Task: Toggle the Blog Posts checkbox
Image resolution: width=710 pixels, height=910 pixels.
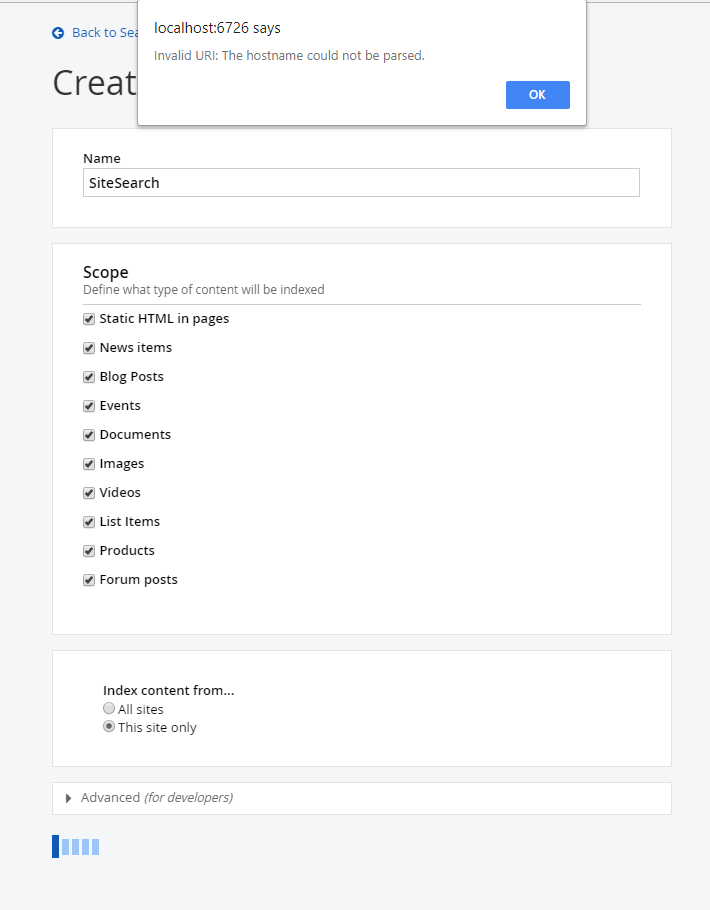Action: pyautogui.click(x=89, y=376)
